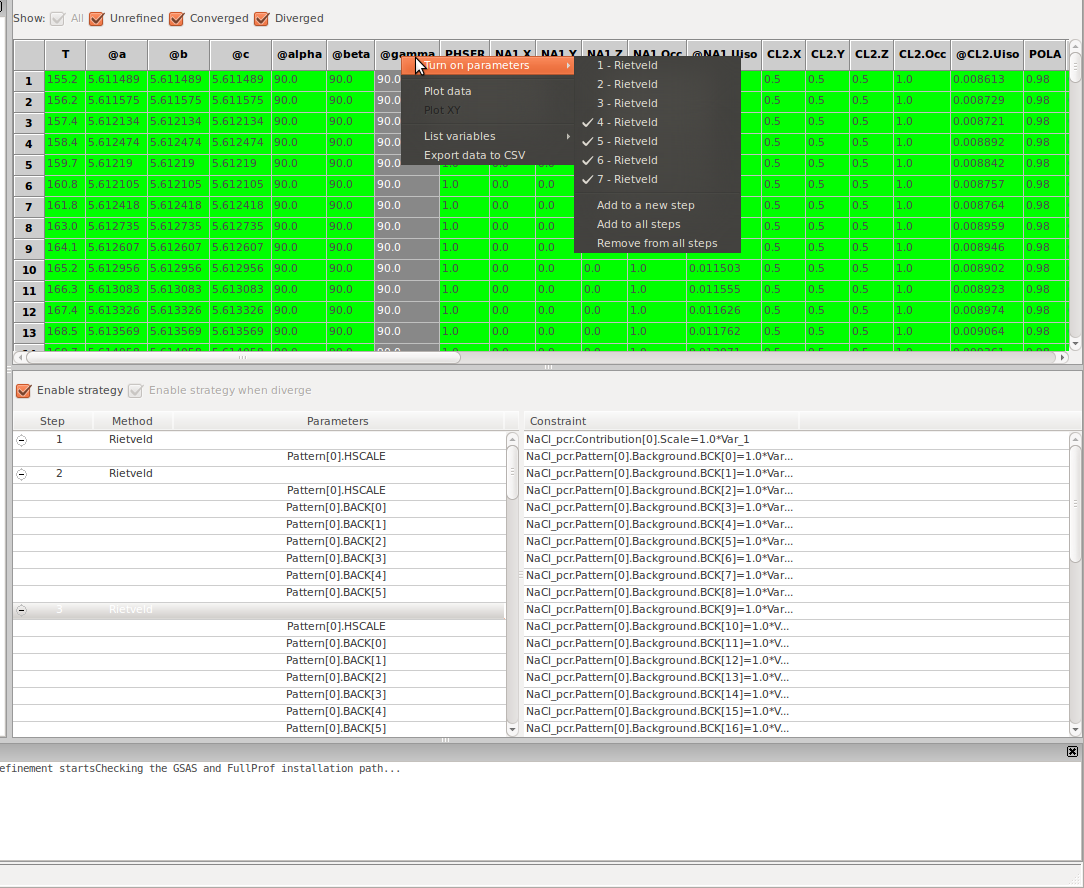Click the Constraint column header

(661, 421)
